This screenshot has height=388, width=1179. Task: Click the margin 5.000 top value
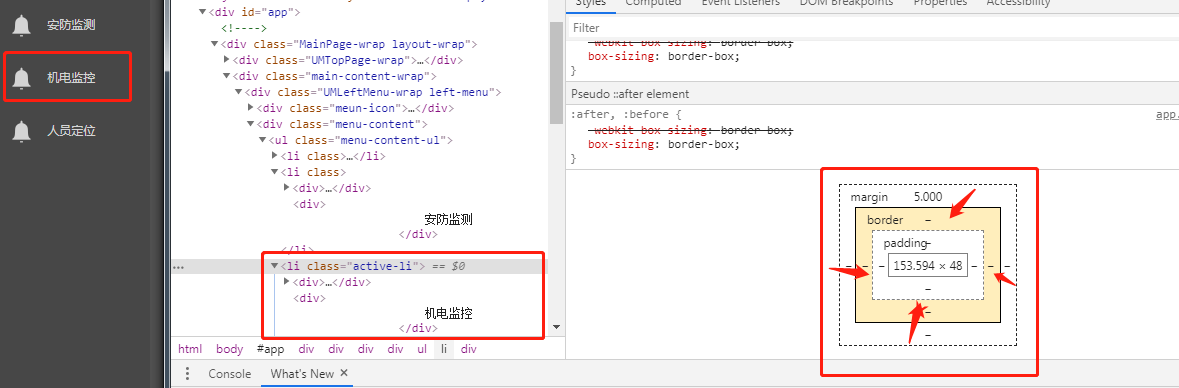point(928,197)
